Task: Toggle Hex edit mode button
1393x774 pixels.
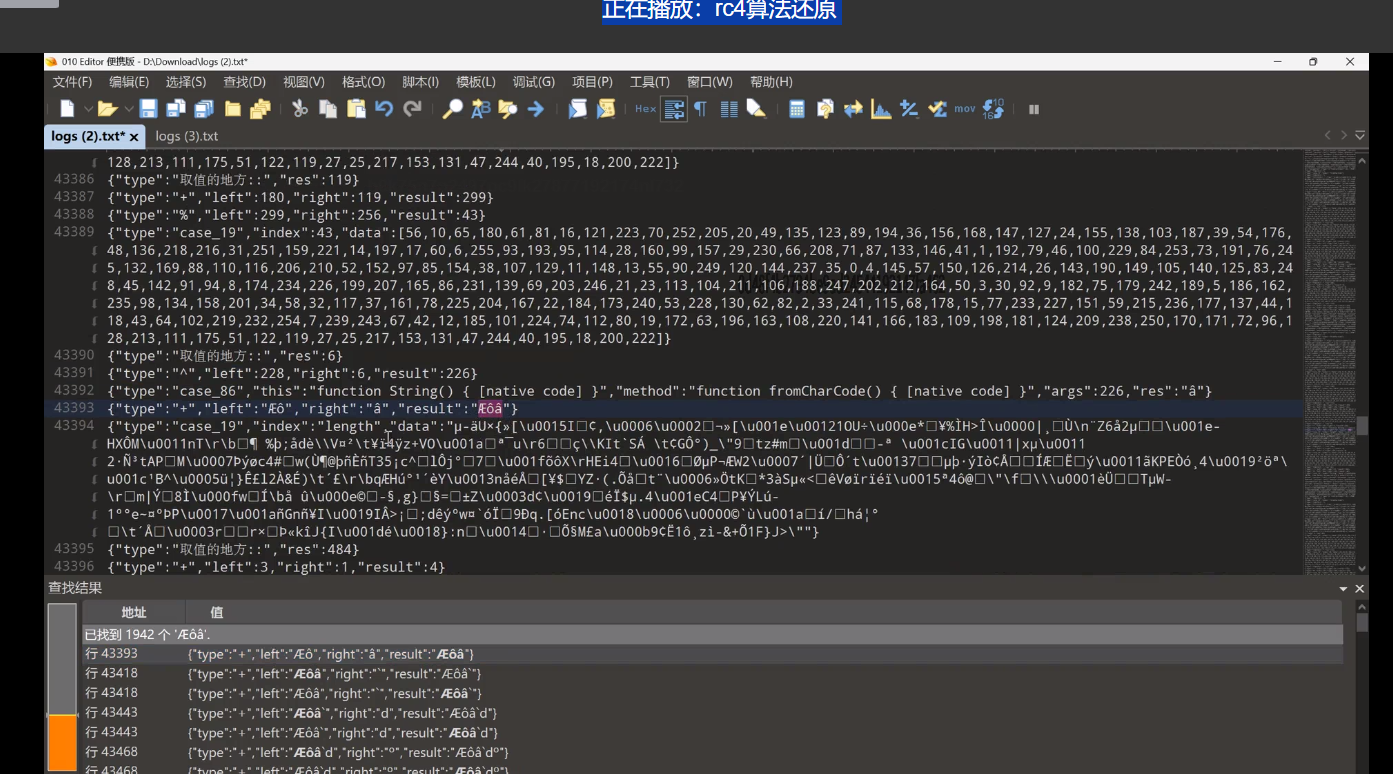Action: [x=646, y=109]
